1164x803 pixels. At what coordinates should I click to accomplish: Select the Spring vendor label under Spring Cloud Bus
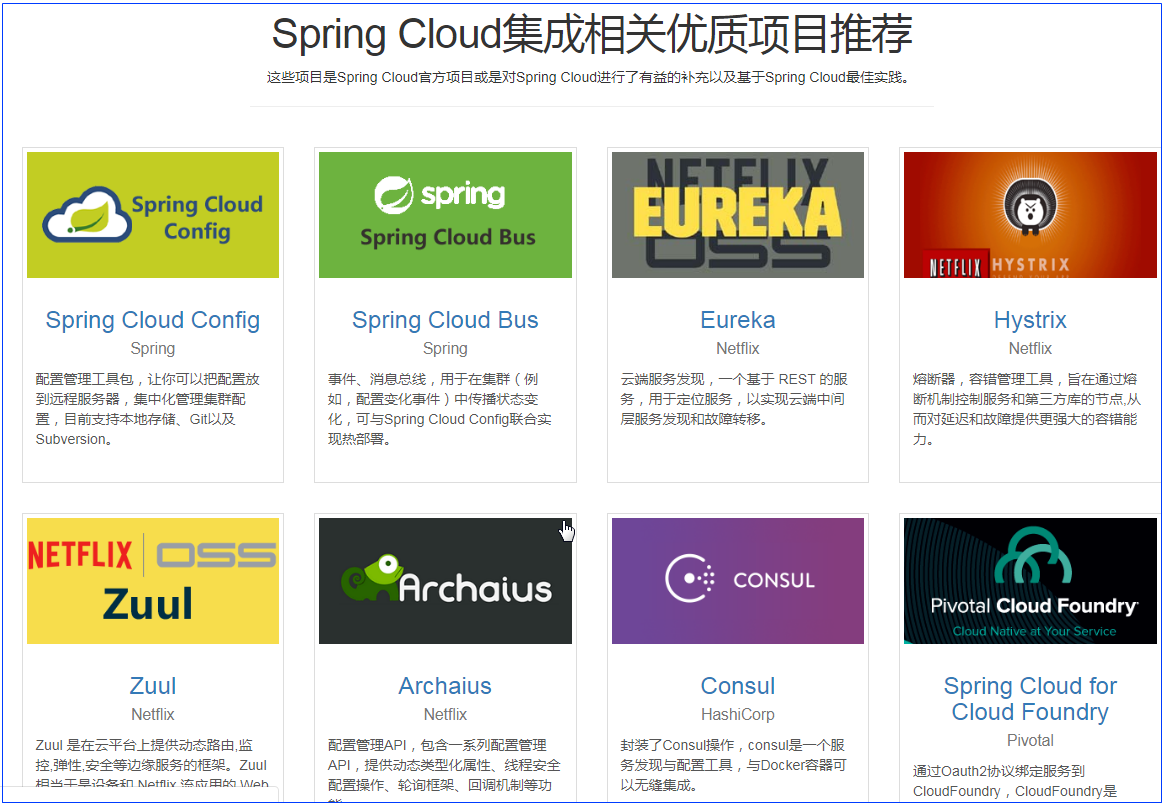445,348
